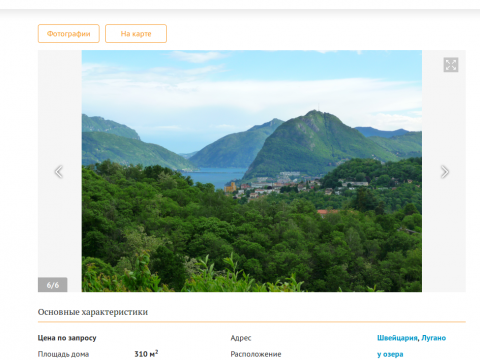Screen dimensions: 480x360
Task: Expand the photo to fullscreen
Action: pyautogui.click(x=451, y=65)
